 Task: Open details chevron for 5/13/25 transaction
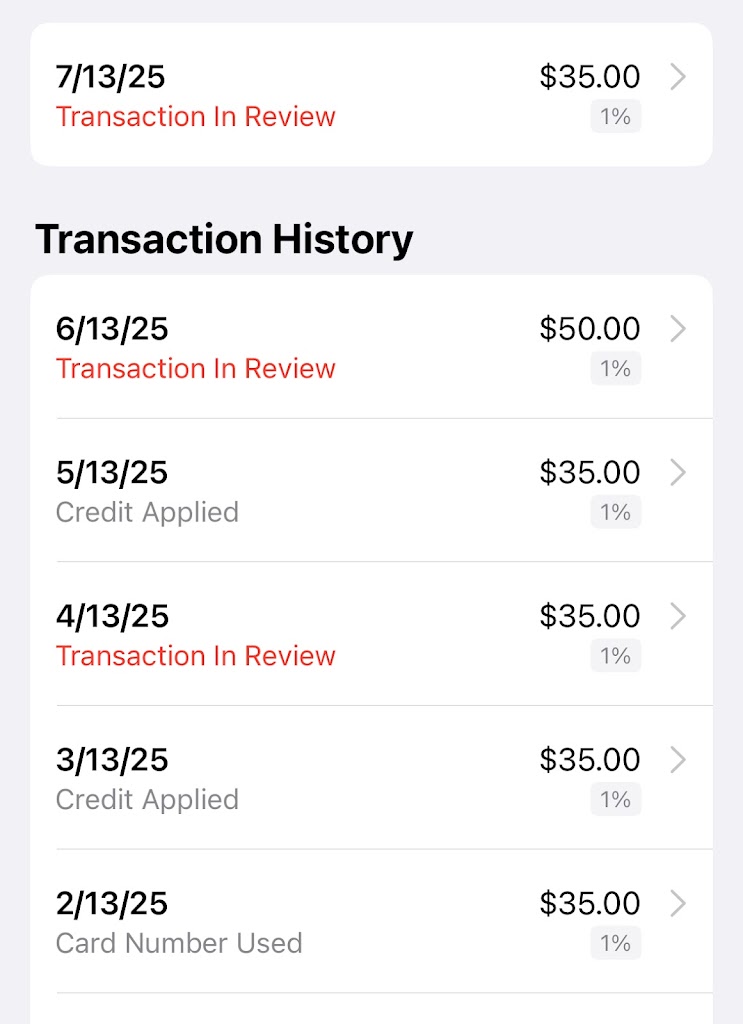tap(677, 473)
